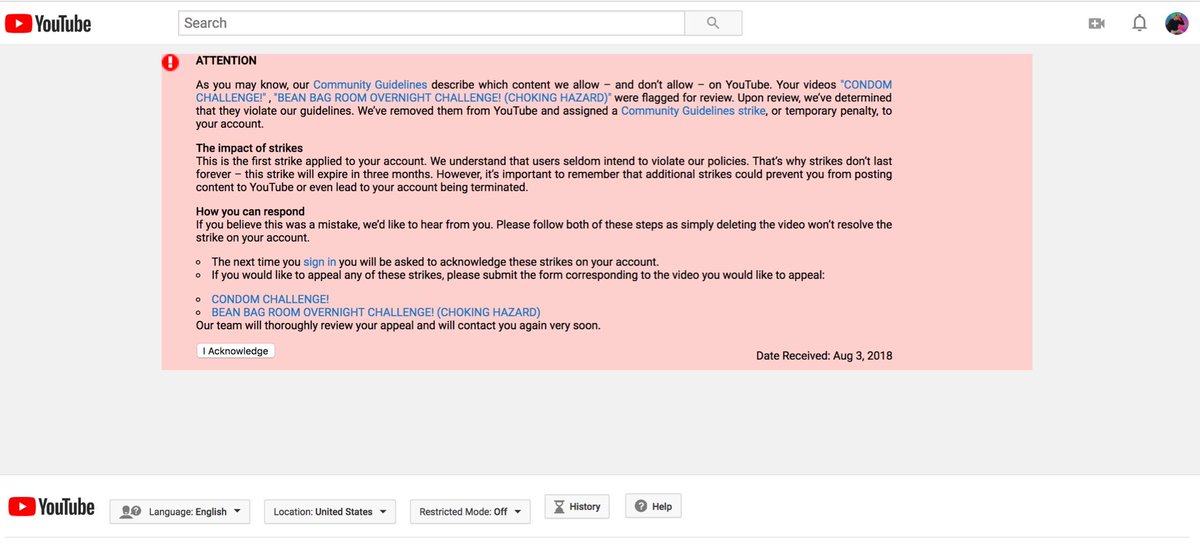Image resolution: width=1200 pixels, height=547 pixels.
Task: Click the search magnifier button
Action: point(713,23)
